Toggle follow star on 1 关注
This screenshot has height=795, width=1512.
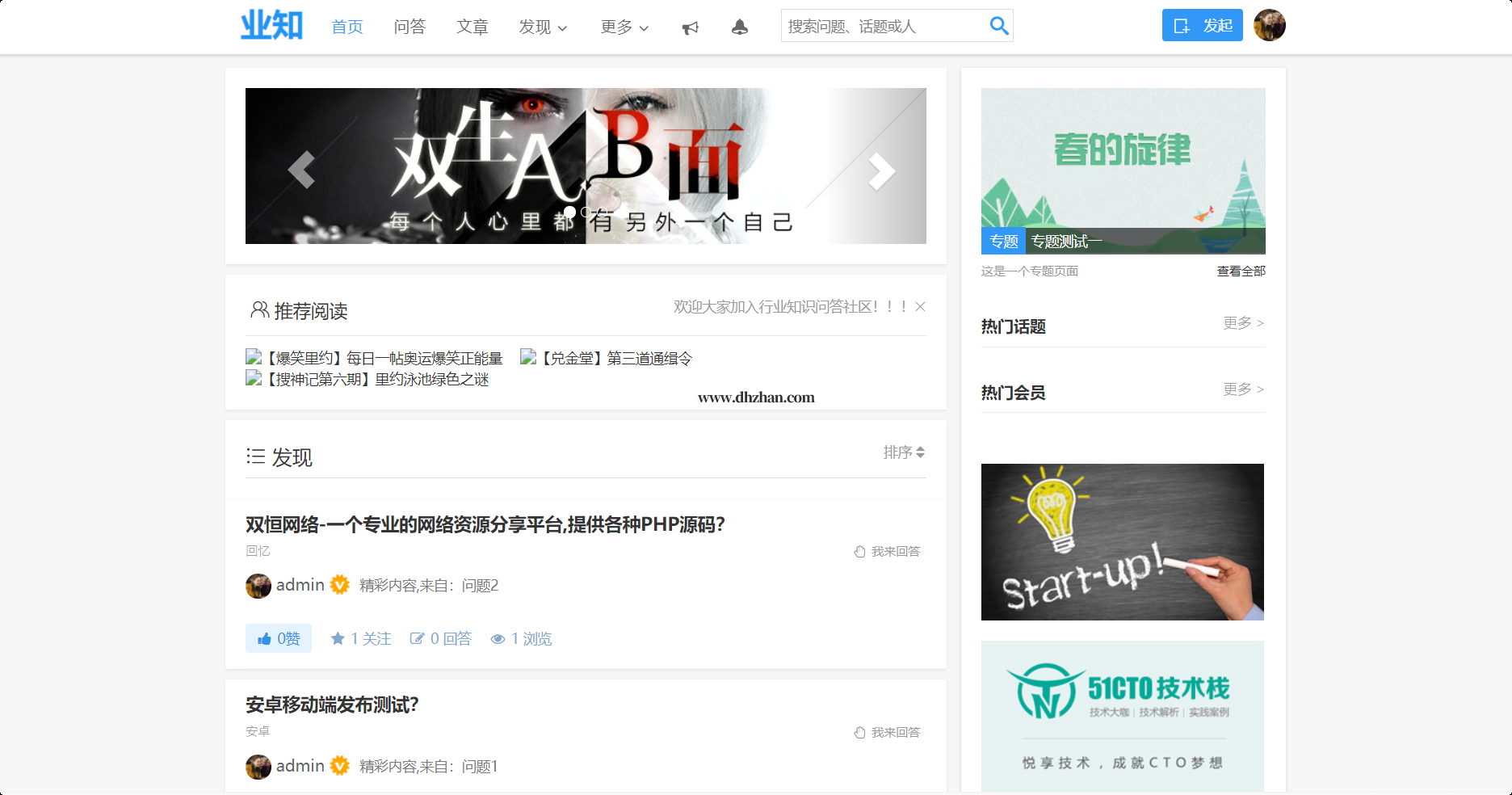pos(361,638)
